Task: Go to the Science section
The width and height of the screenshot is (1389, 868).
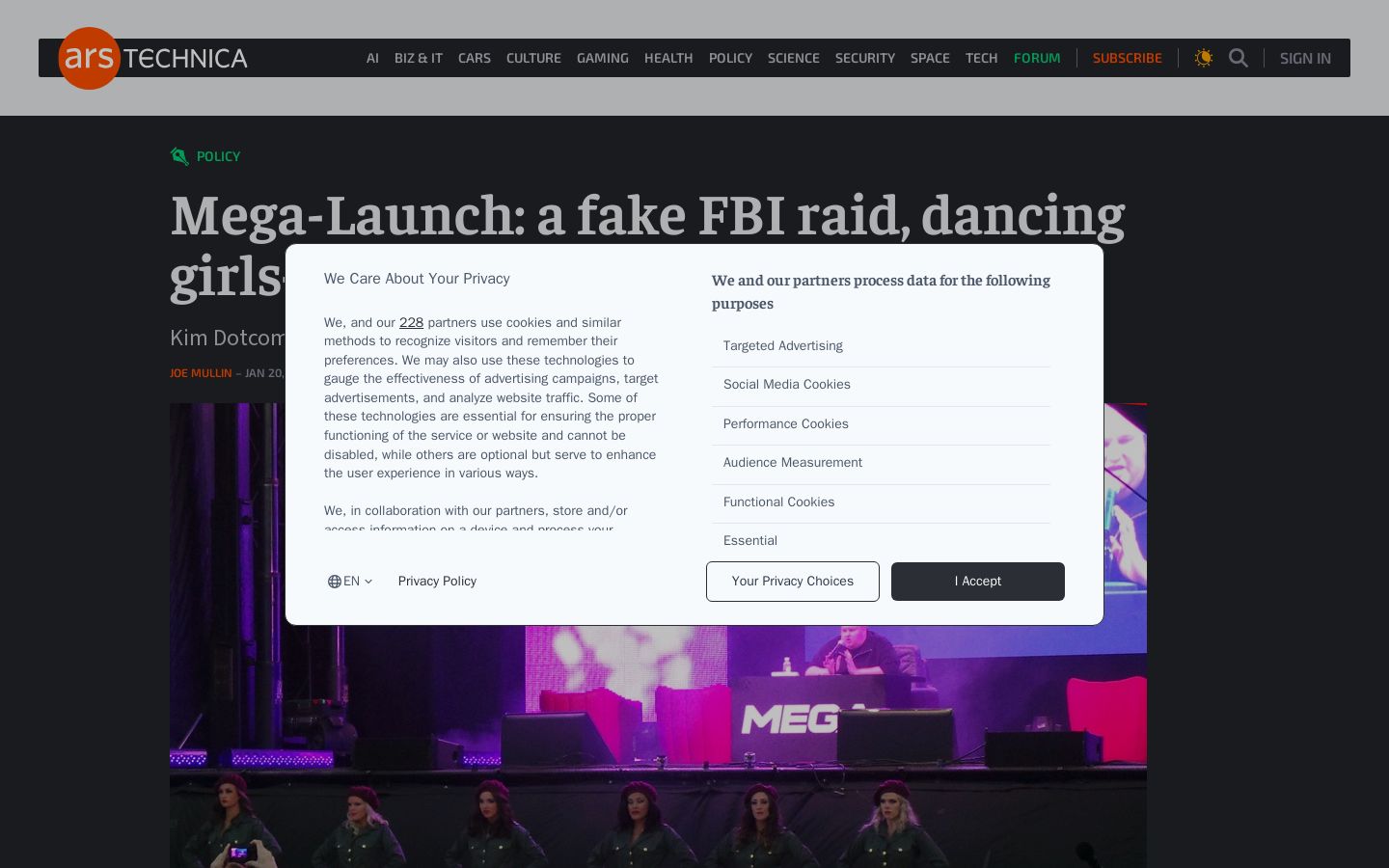Action: click(x=794, y=58)
